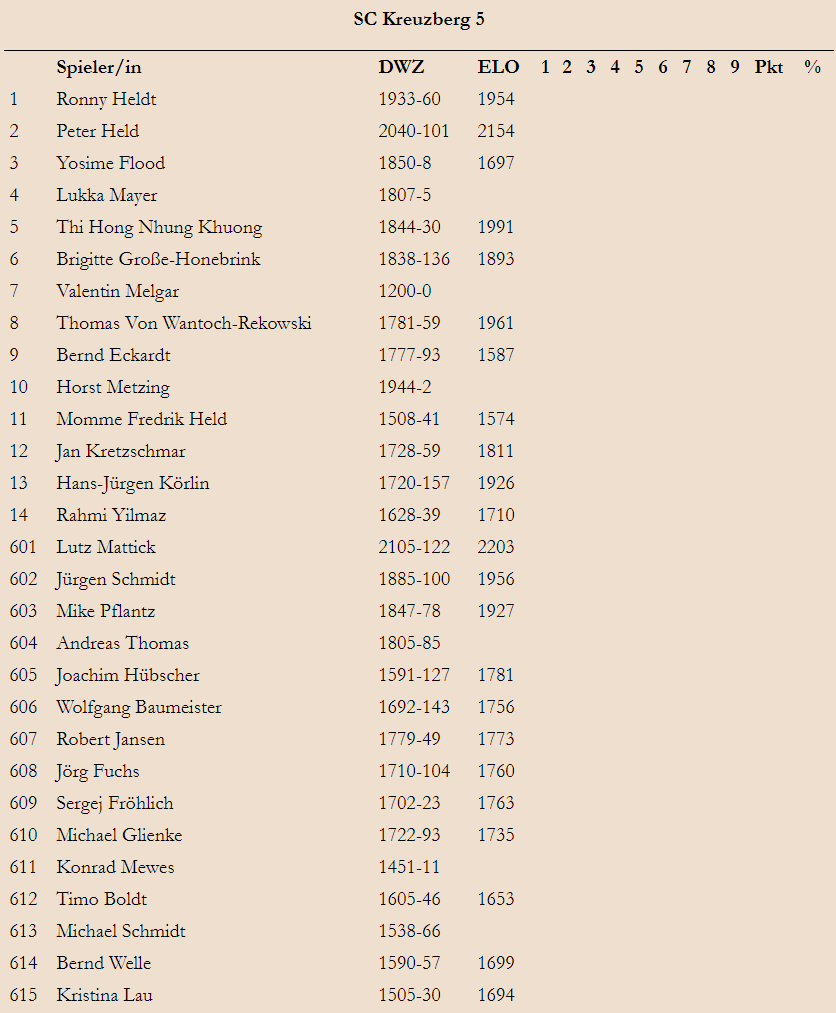Select Wolfgang Baumeister
This screenshot has height=1013, width=836.
click(x=139, y=707)
